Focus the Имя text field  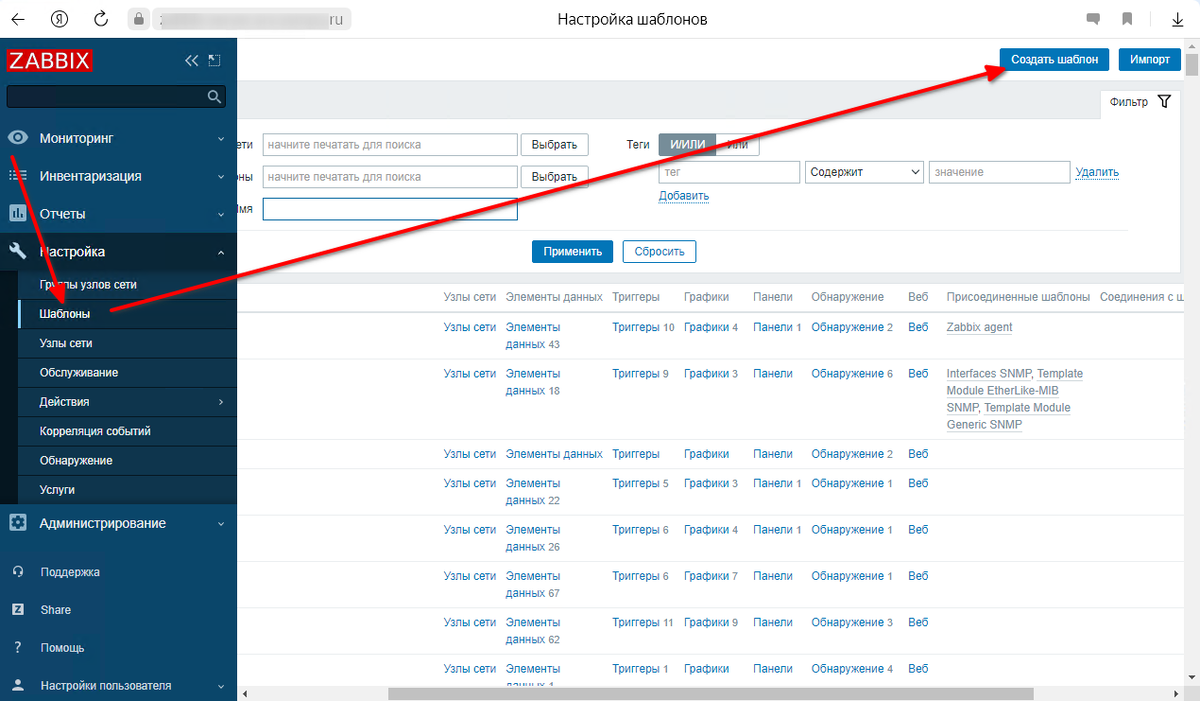click(x=390, y=209)
